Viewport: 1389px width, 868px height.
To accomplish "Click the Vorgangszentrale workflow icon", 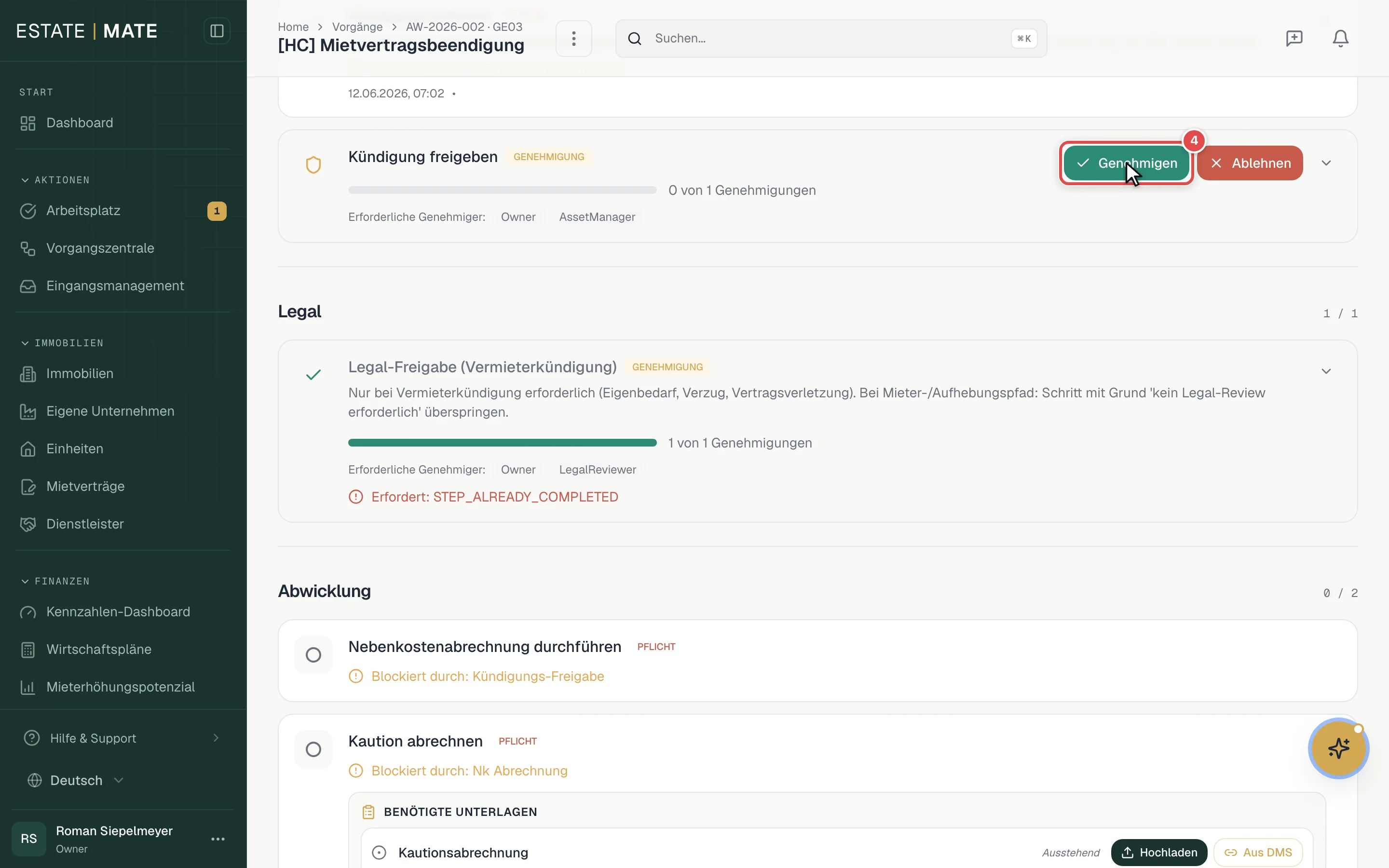I will pos(27,248).
